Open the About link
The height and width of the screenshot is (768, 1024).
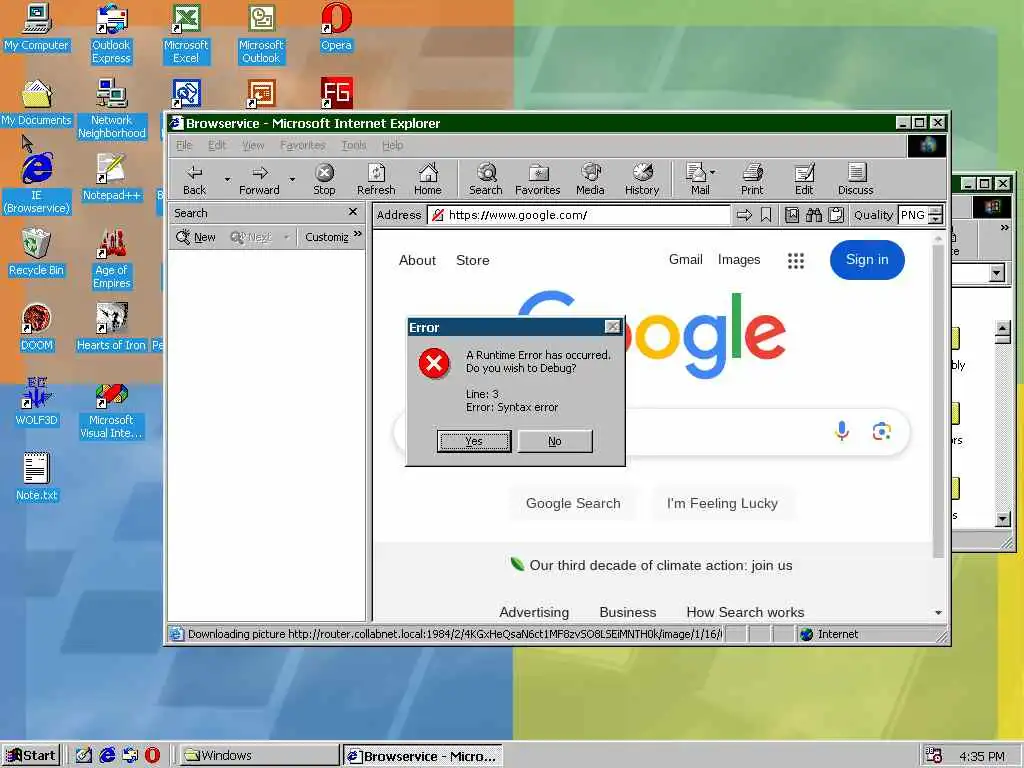coord(417,260)
